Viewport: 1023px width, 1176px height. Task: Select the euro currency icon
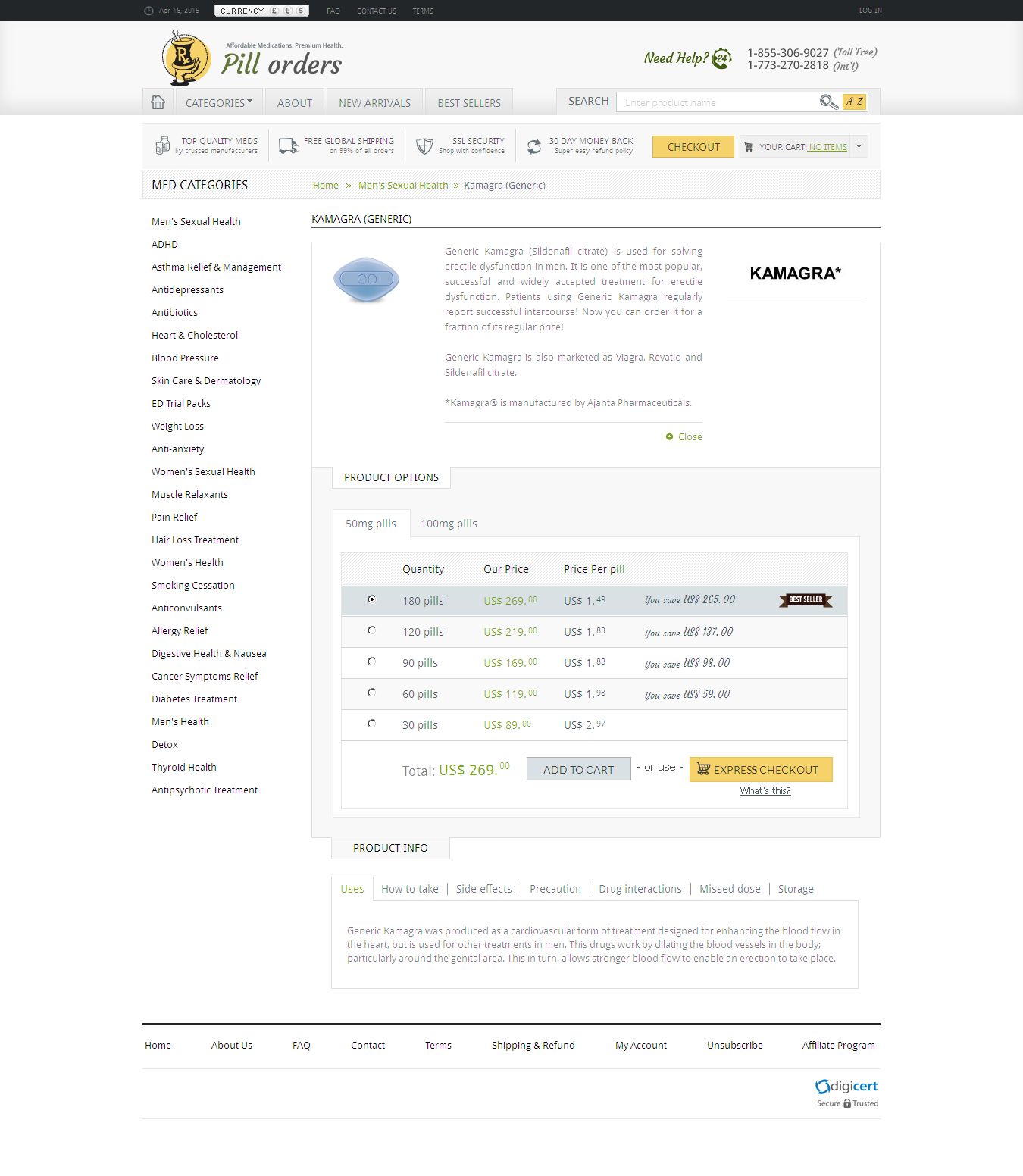click(288, 11)
